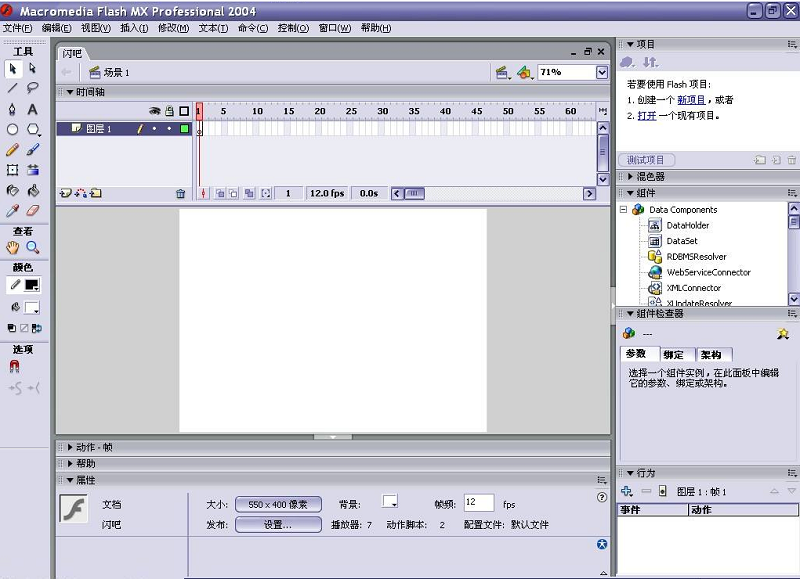Select the Text tool
The height and width of the screenshot is (579, 800).
[x=33, y=109]
